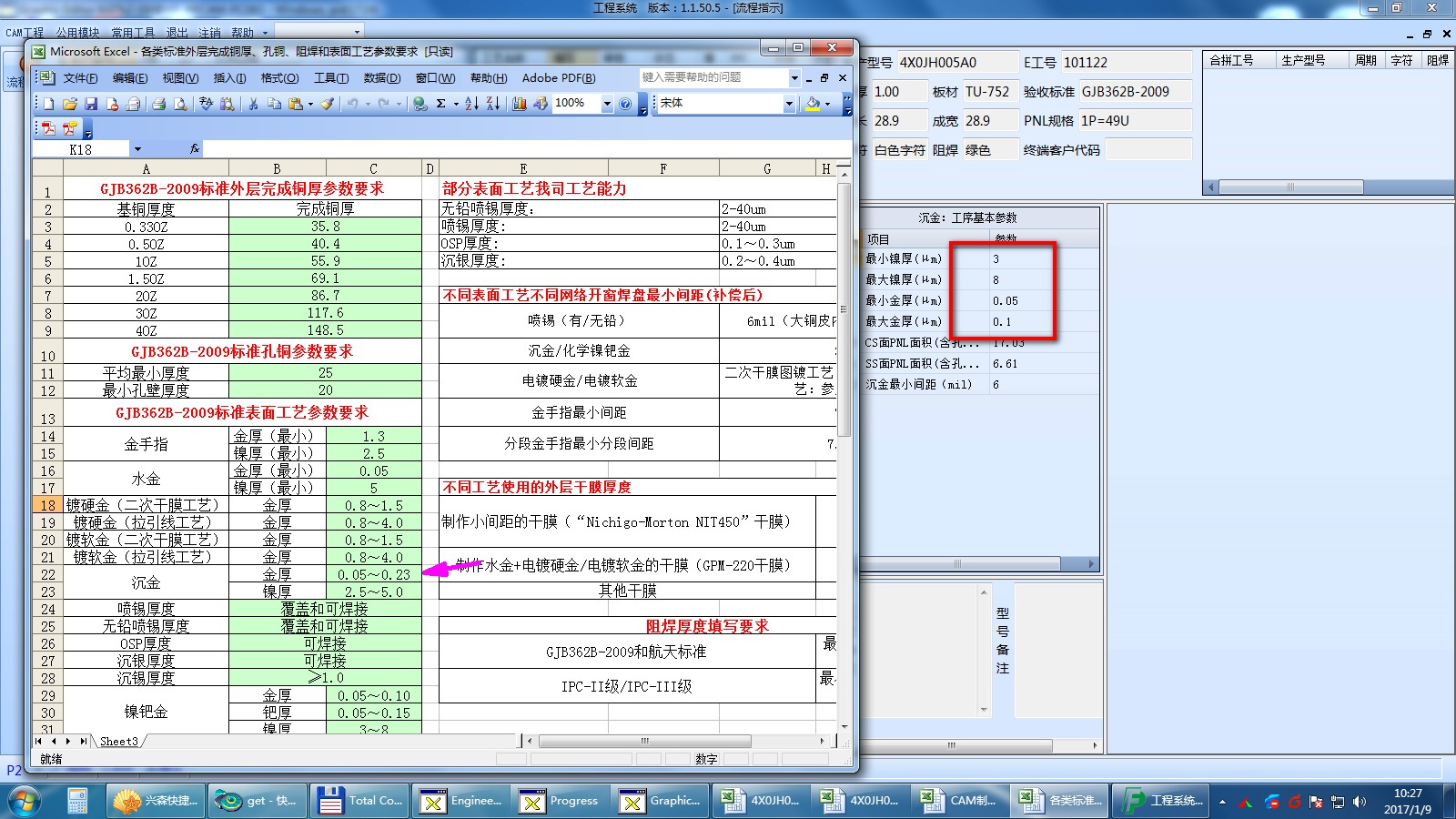Select cell 沉金 in column A
1456x819 pixels.
(x=146, y=582)
